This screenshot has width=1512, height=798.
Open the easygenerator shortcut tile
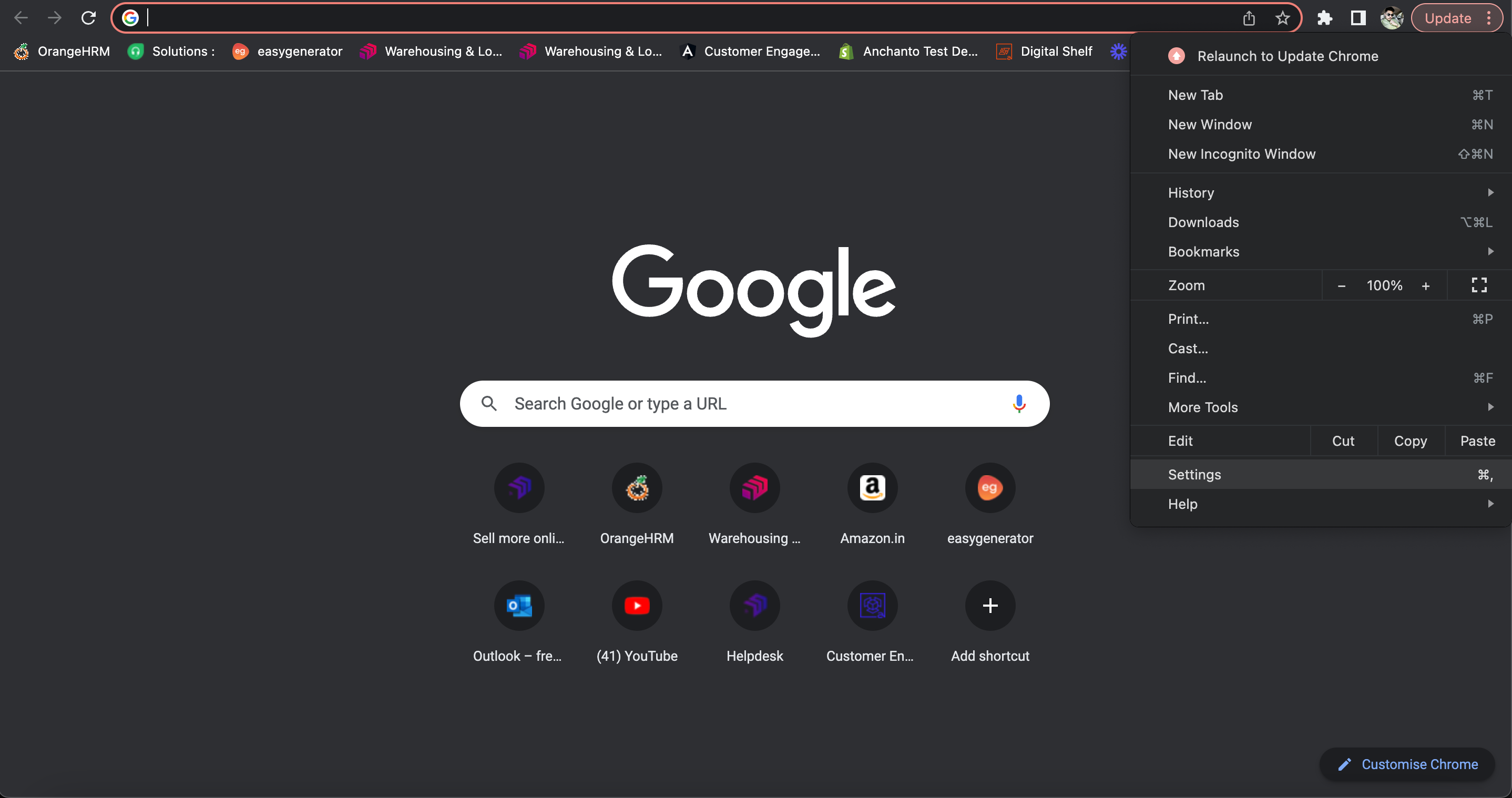[x=990, y=505]
